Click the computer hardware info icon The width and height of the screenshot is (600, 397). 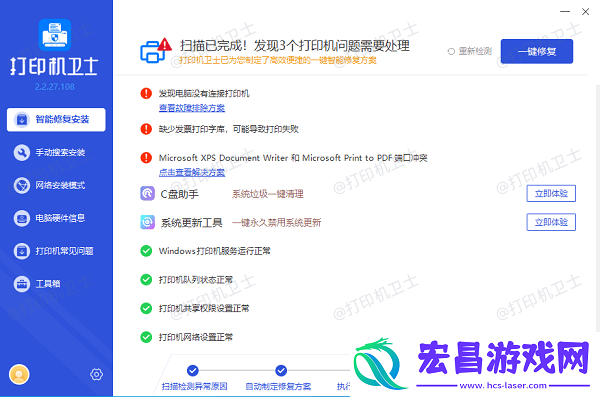[22, 218]
